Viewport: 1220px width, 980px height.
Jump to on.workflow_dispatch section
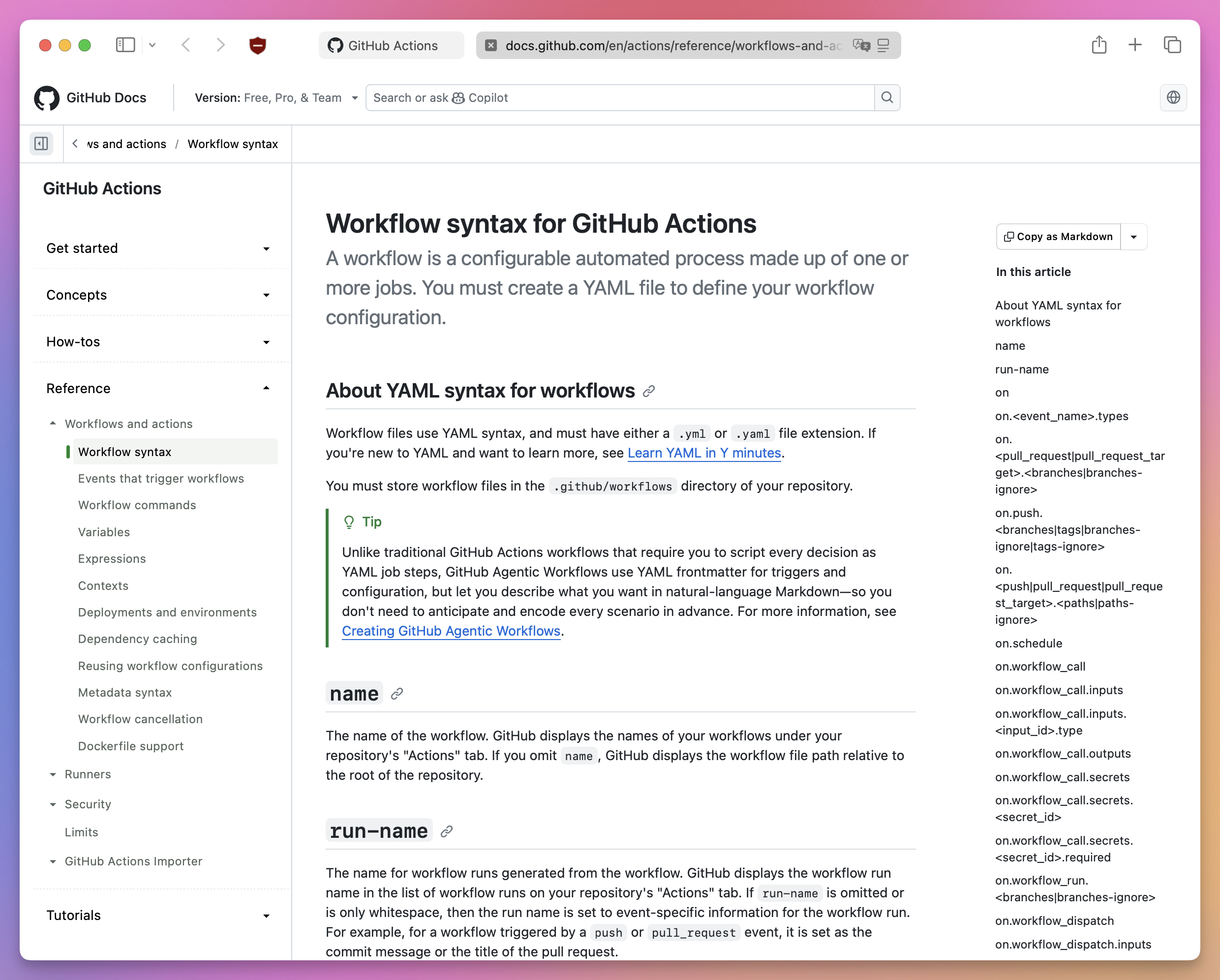pyautogui.click(x=1054, y=920)
